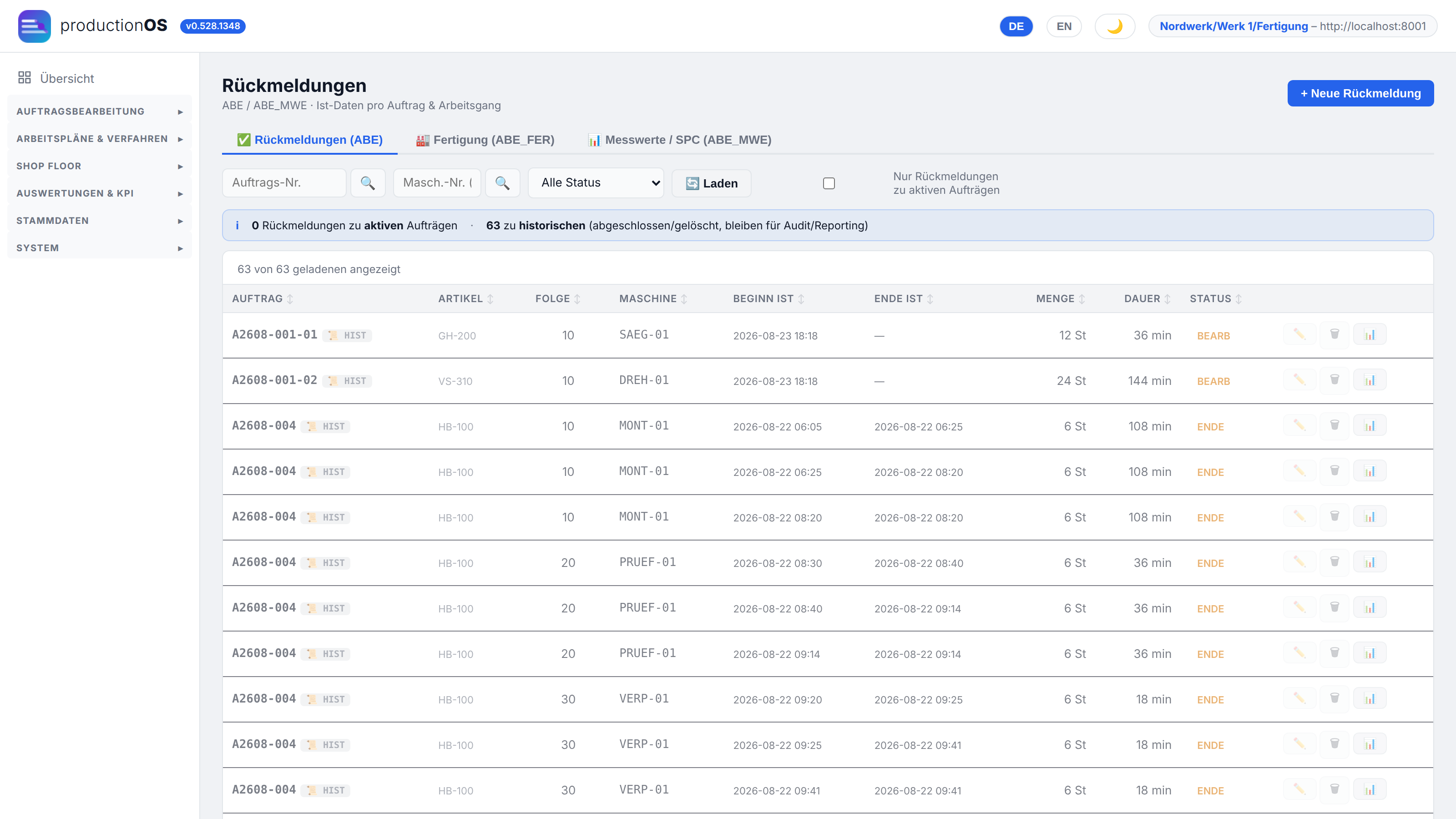Expand Shop Floor sidebar section

point(100,166)
